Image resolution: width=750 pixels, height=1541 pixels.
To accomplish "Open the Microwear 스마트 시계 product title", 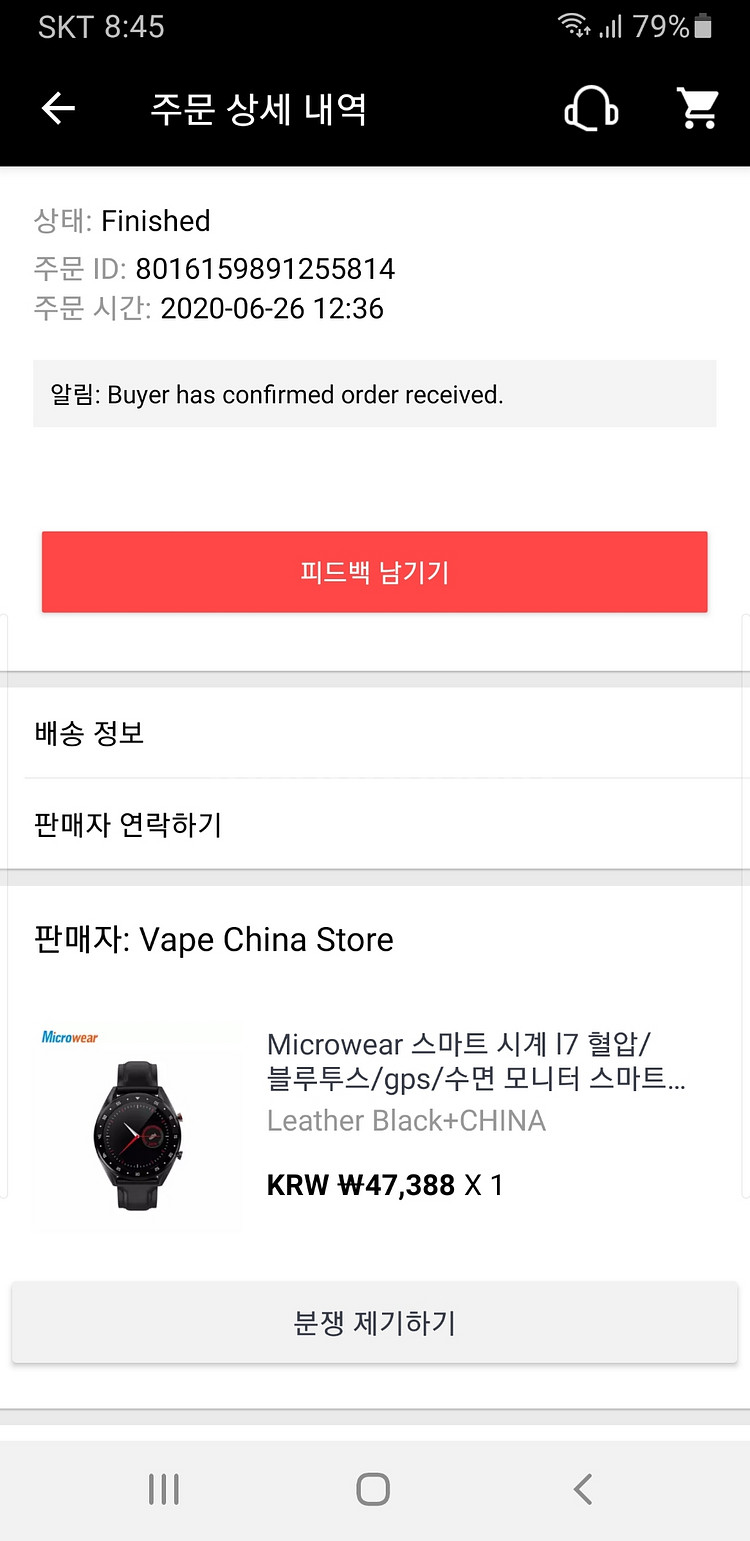I will pyautogui.click(x=476, y=1062).
